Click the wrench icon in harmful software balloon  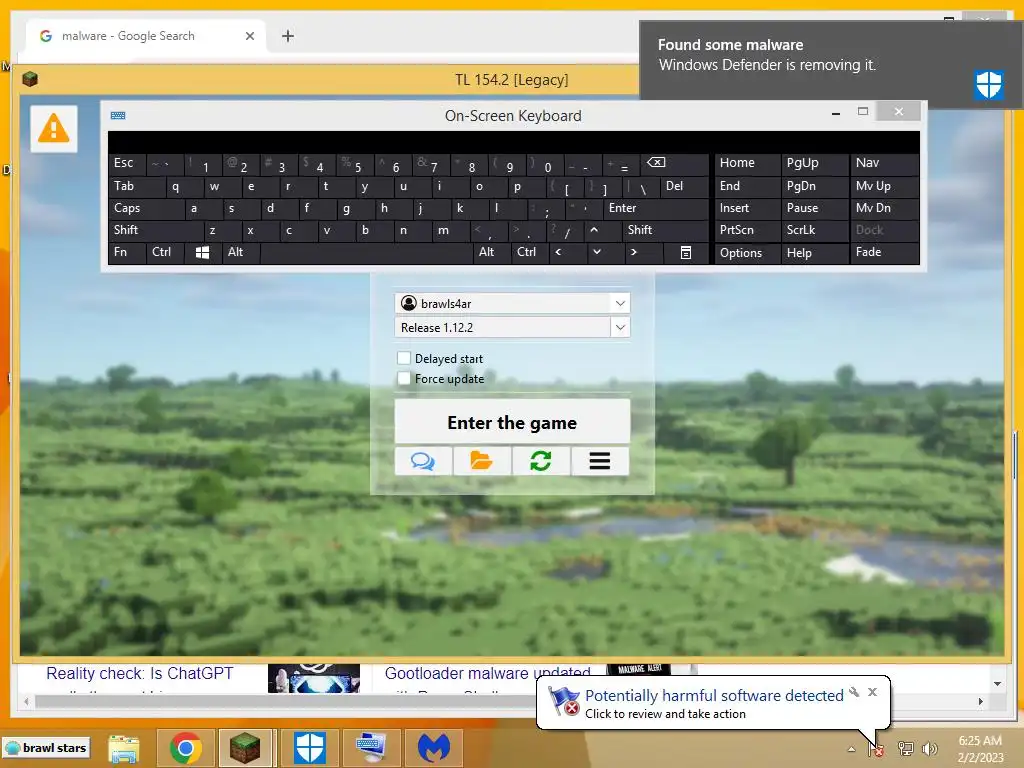(854, 692)
